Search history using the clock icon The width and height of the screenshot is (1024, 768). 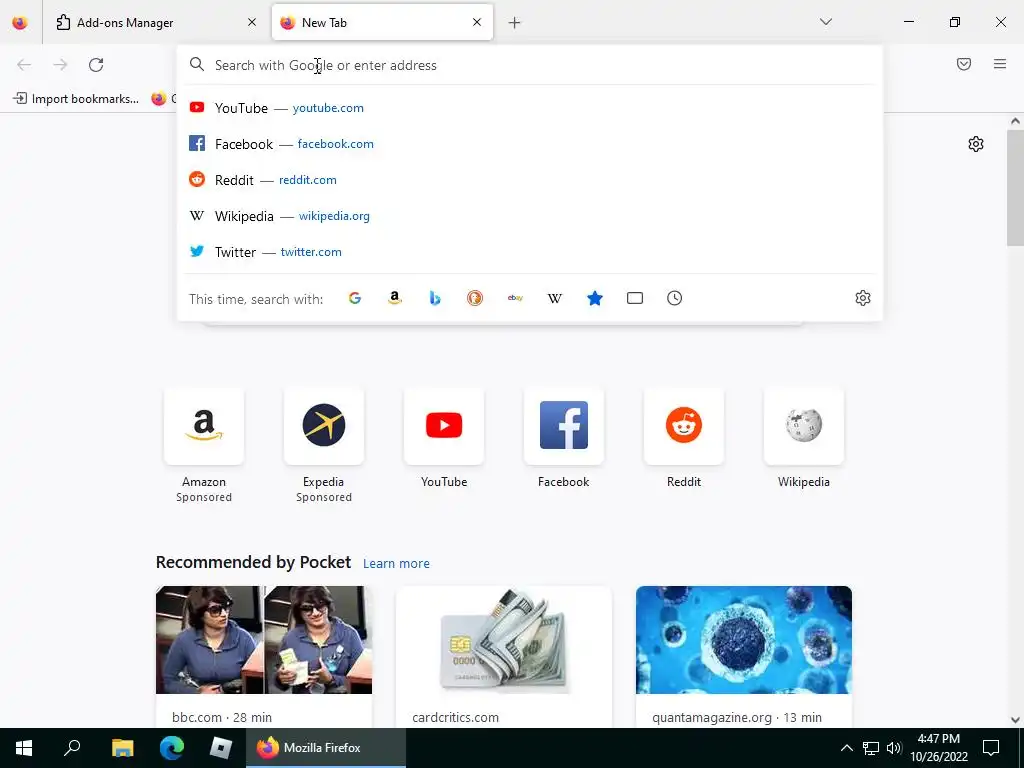[675, 298]
